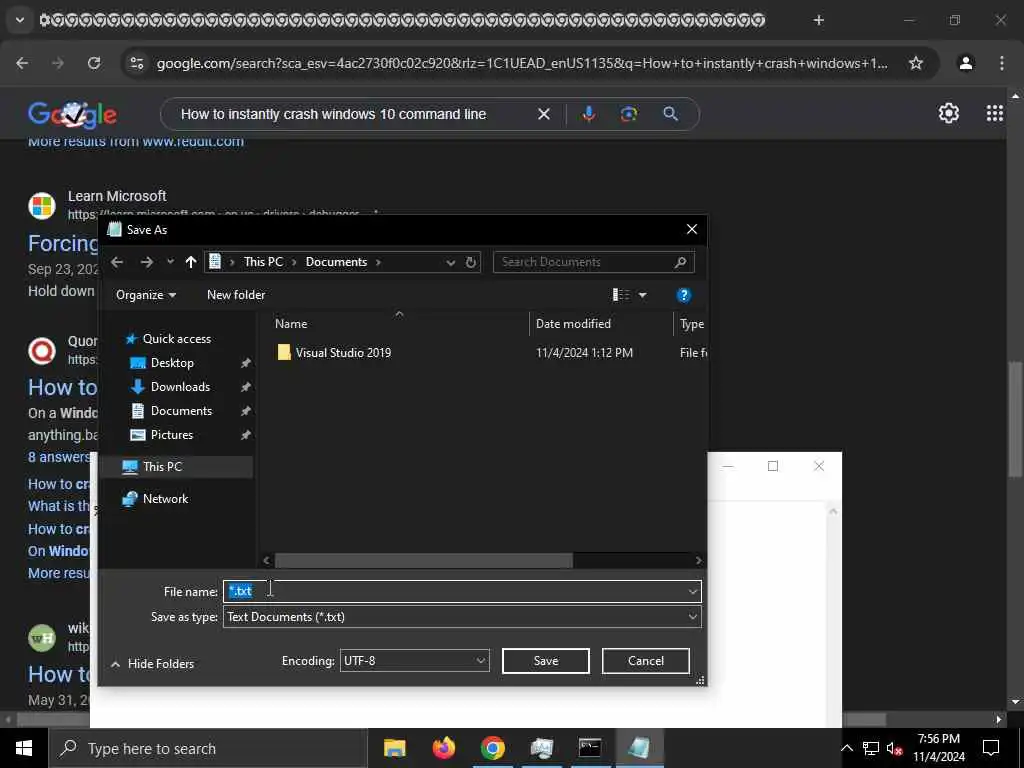Sort files by Date modified column
The height and width of the screenshot is (768, 1024).
tap(573, 324)
